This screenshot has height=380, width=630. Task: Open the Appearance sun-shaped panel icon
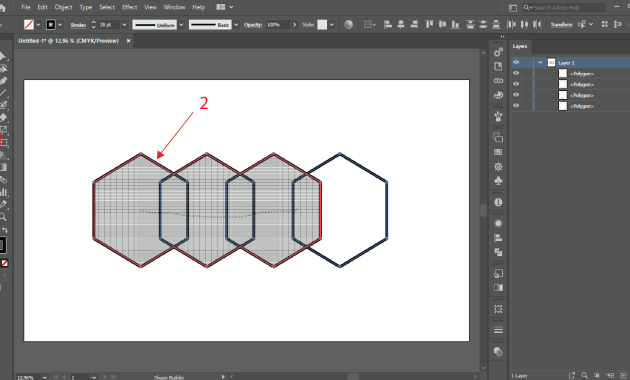498,223
